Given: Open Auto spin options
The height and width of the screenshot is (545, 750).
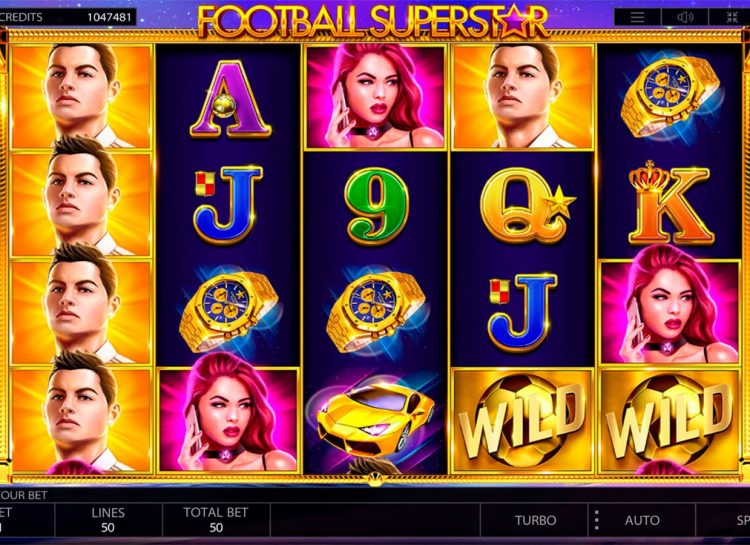Looking at the screenshot, I should tap(642, 520).
